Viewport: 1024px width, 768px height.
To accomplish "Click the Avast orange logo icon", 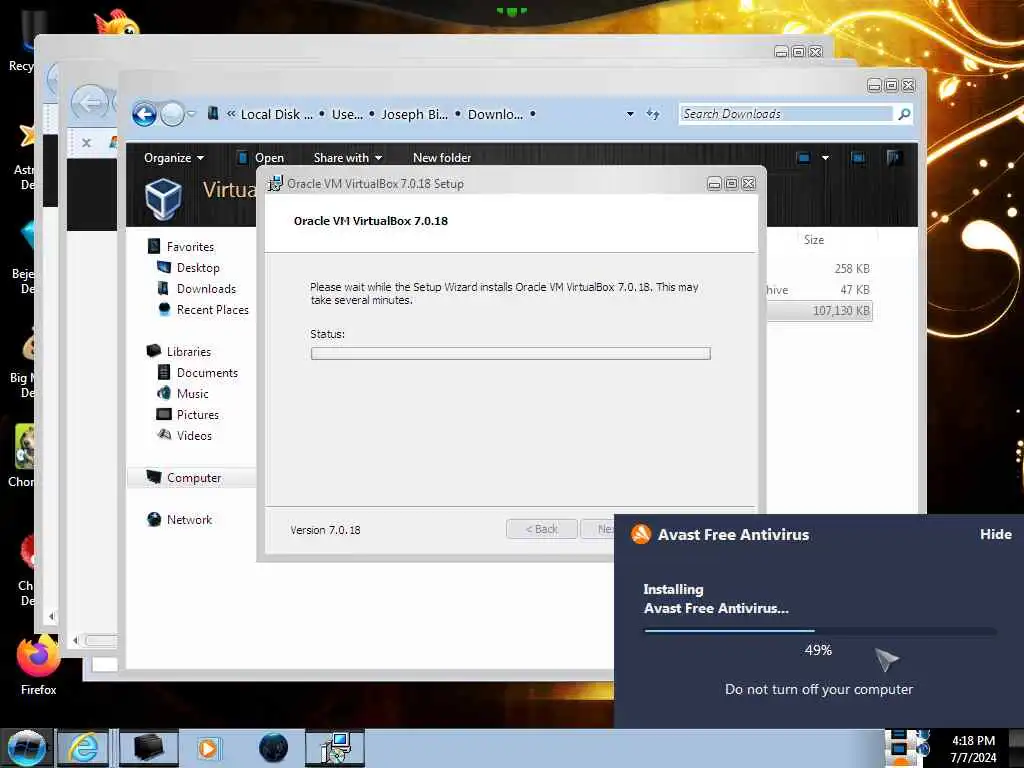I will pos(641,534).
